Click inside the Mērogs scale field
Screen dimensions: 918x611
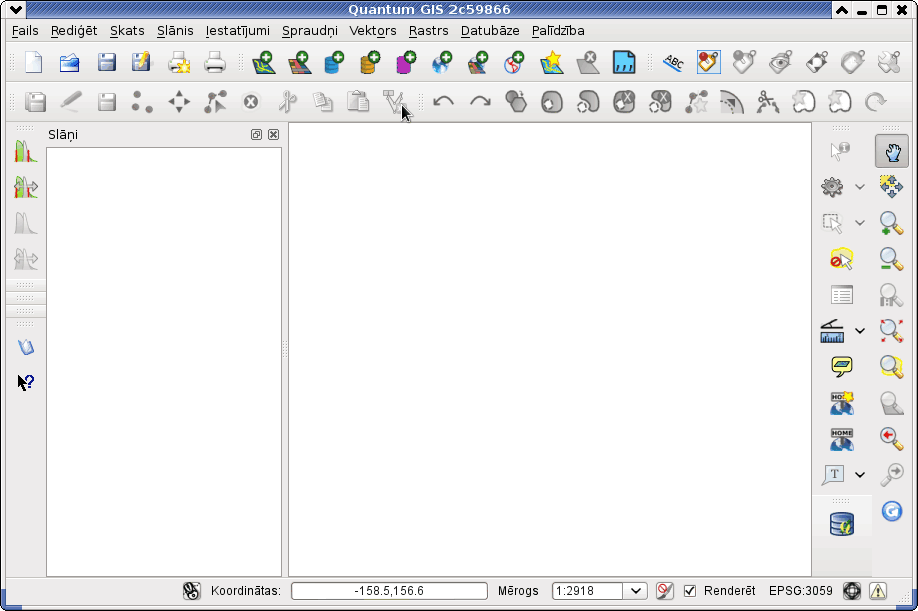coord(587,591)
